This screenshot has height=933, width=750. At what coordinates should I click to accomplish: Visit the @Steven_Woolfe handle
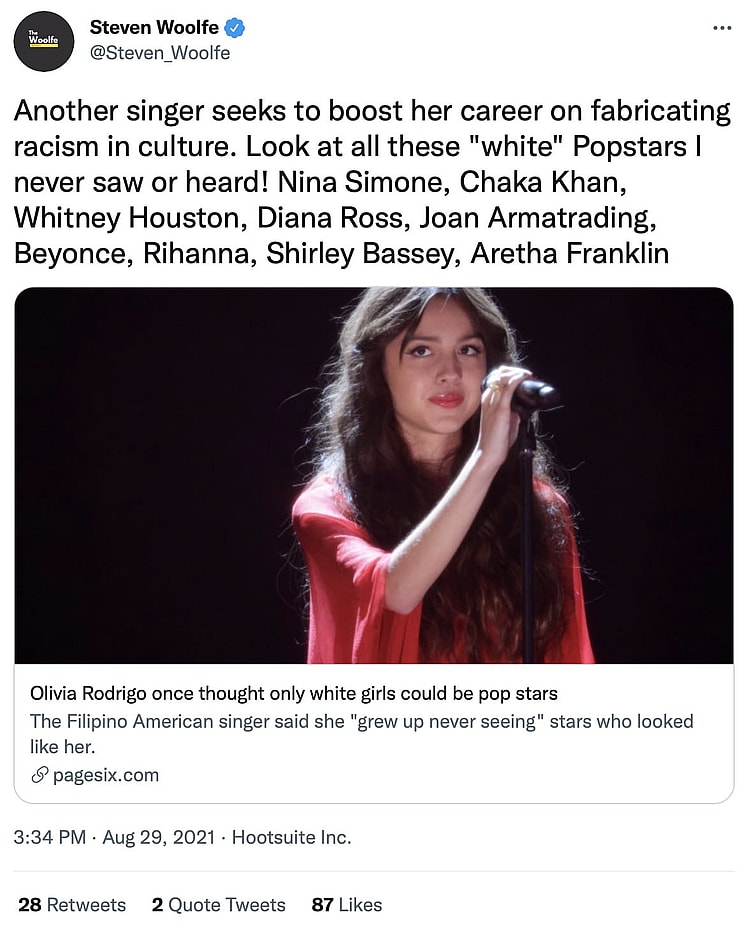click(160, 53)
